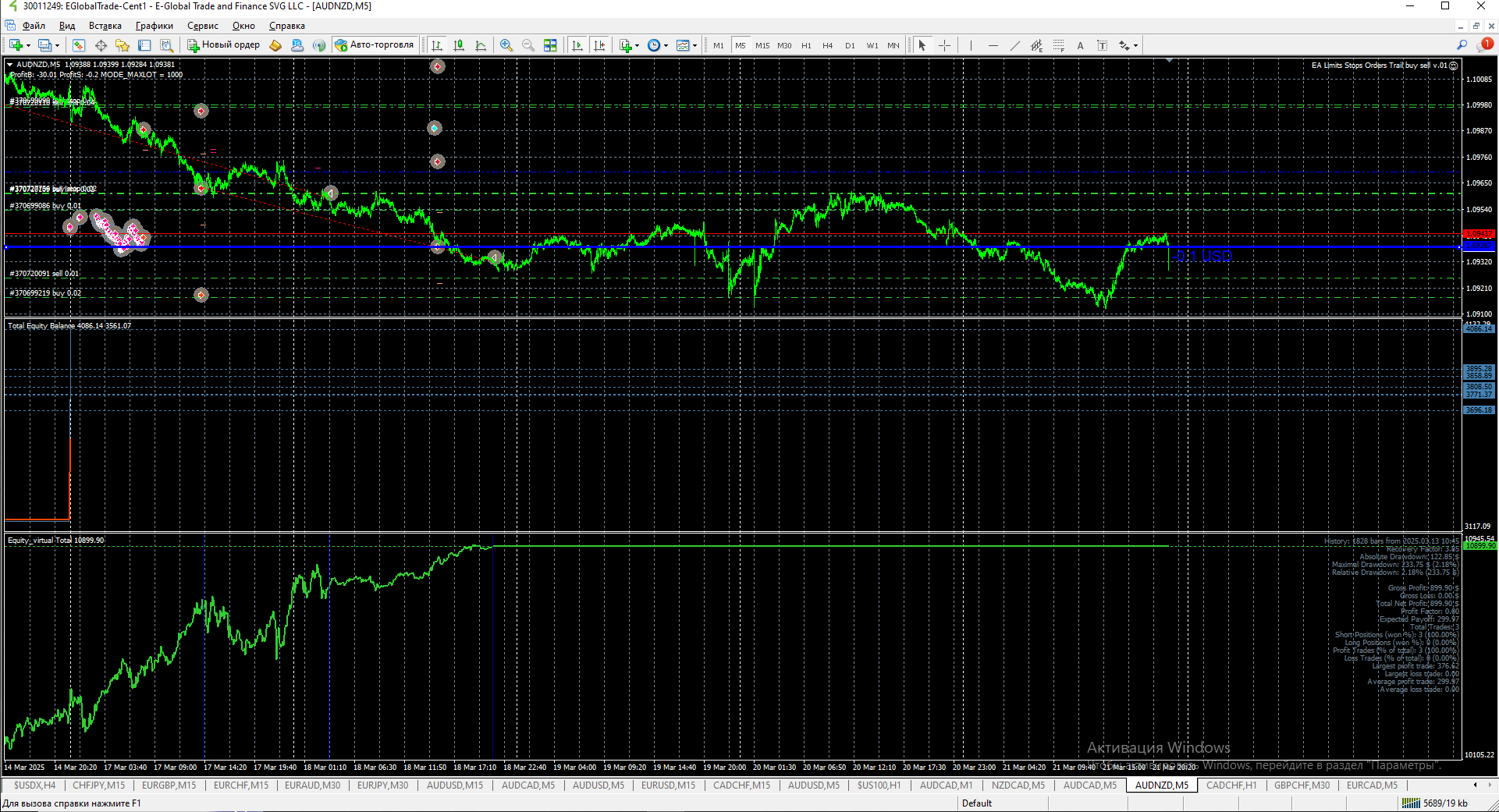
Task: Select the horizontal line tool
Action: (993, 45)
